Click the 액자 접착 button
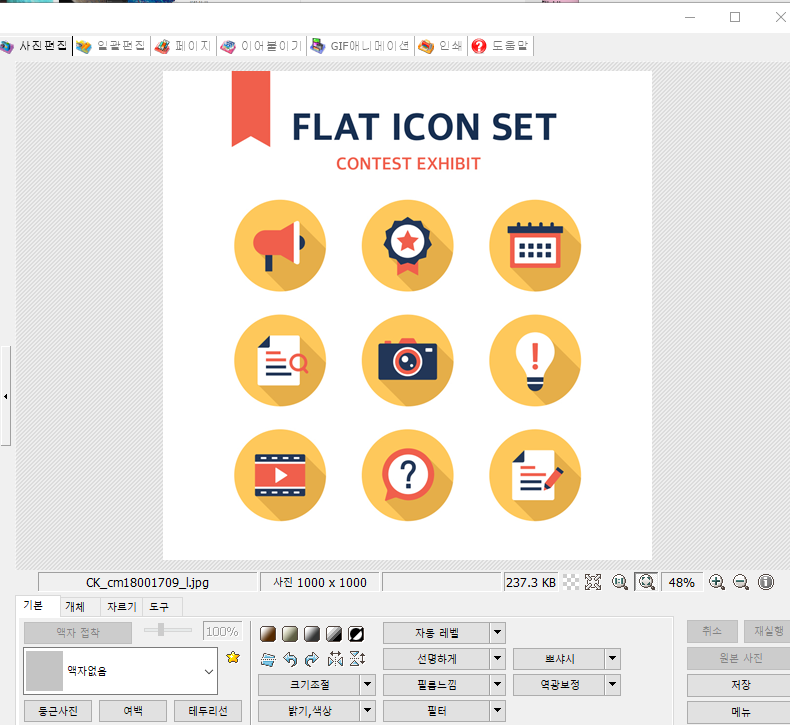 pyautogui.click(x=78, y=633)
